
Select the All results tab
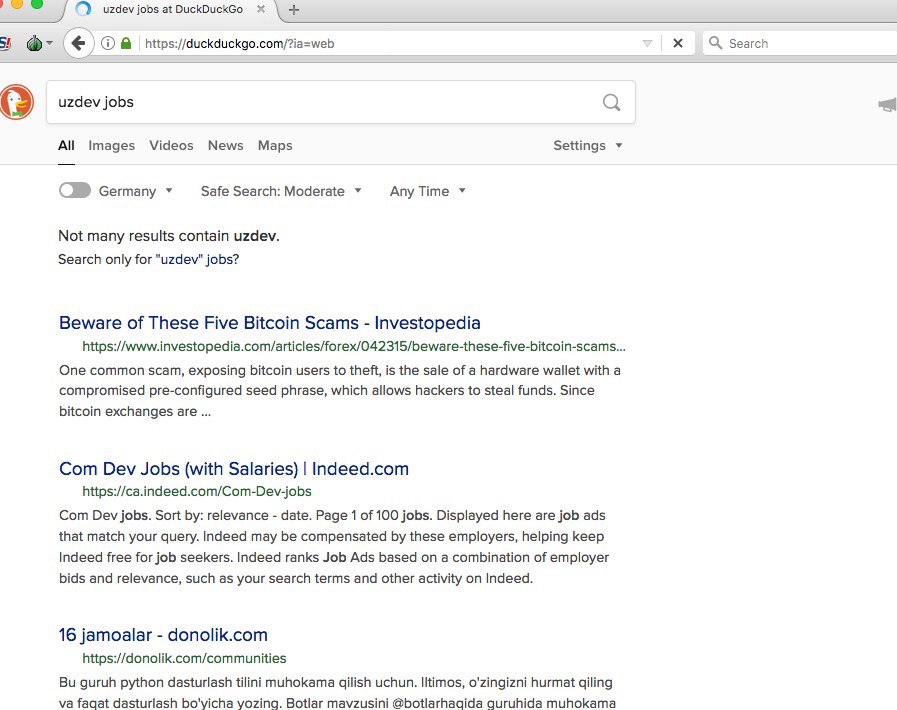click(66, 145)
